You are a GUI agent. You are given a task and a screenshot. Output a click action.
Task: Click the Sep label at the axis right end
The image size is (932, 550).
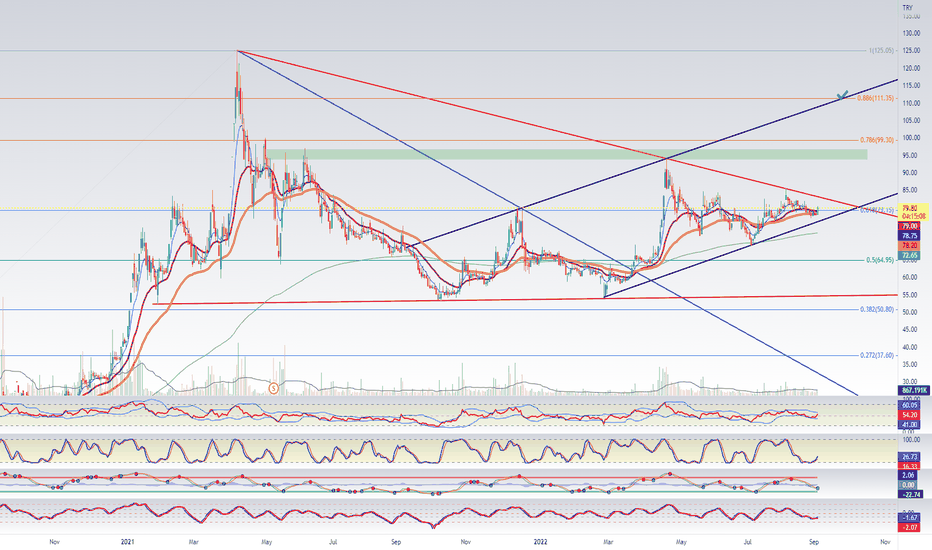click(814, 542)
